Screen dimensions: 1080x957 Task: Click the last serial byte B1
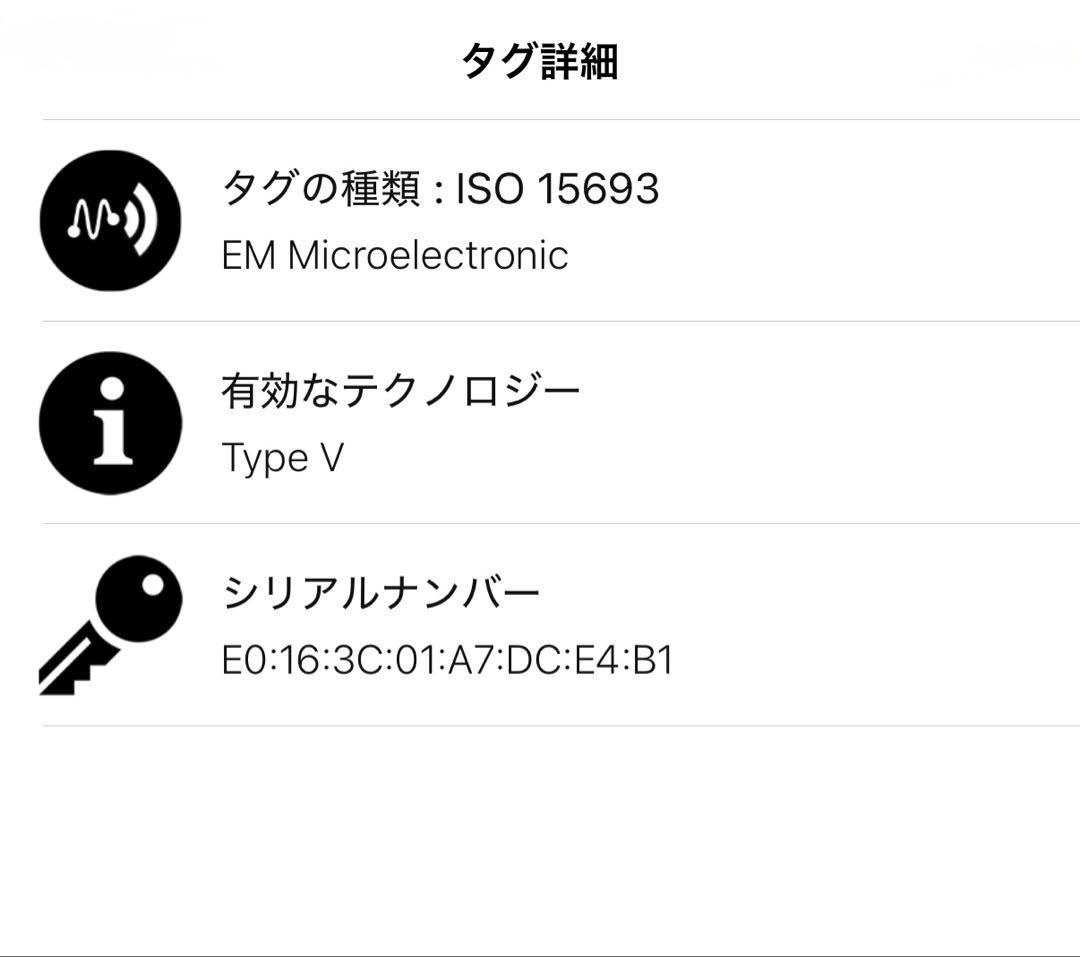point(653,661)
